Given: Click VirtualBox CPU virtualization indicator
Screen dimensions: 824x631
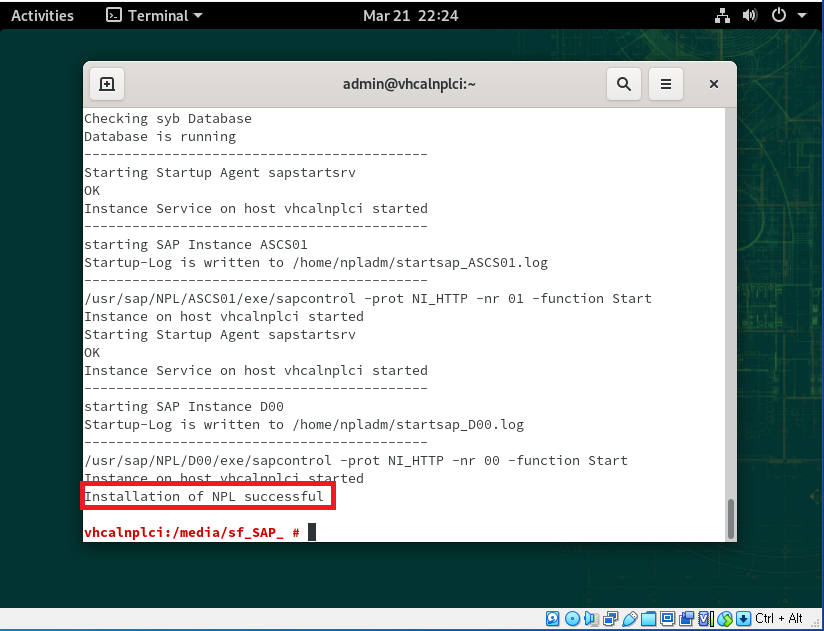Looking at the screenshot, I should (x=706, y=618).
